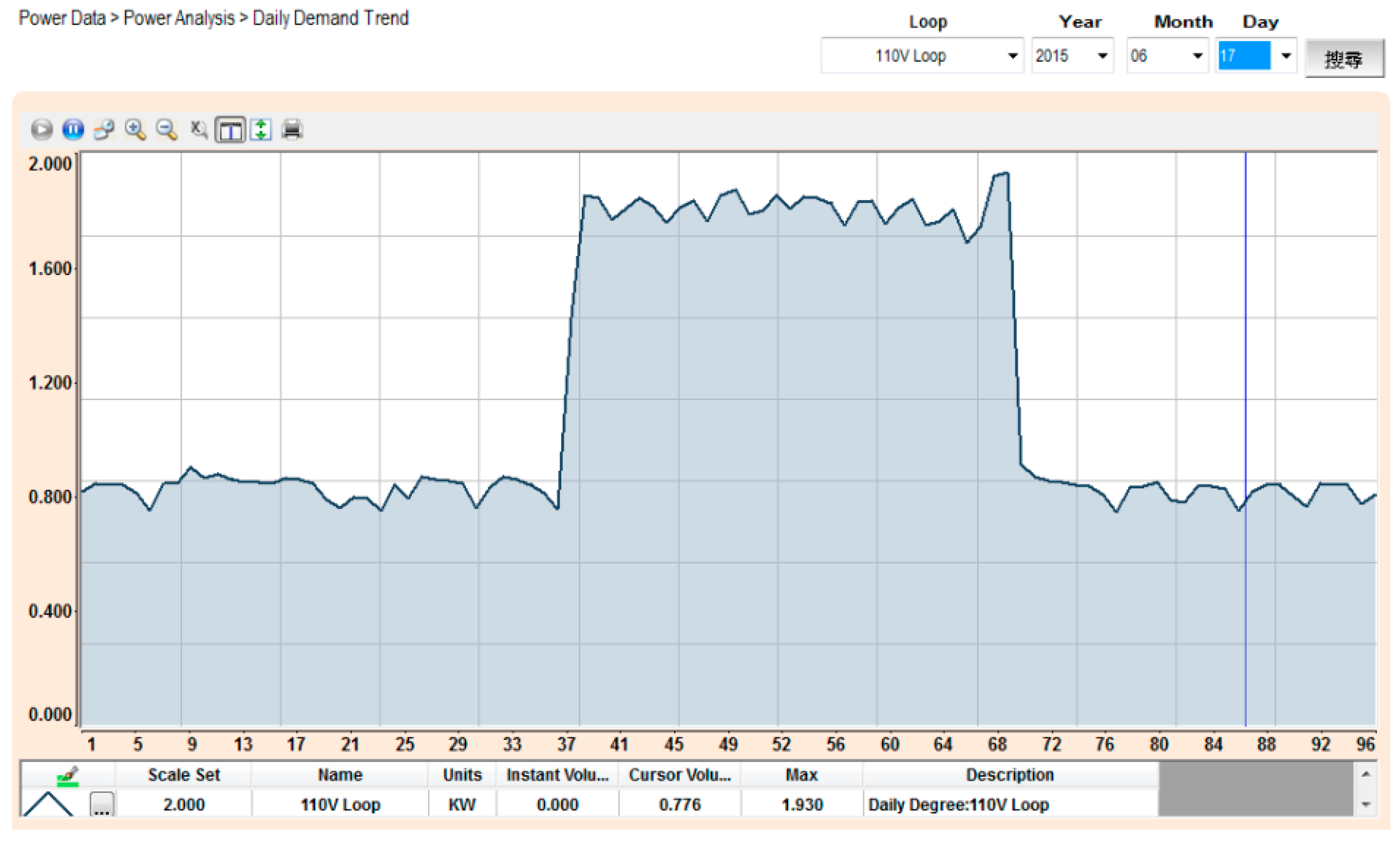Click the Max column header
Screen dimensions: 1400x843
tap(801, 775)
